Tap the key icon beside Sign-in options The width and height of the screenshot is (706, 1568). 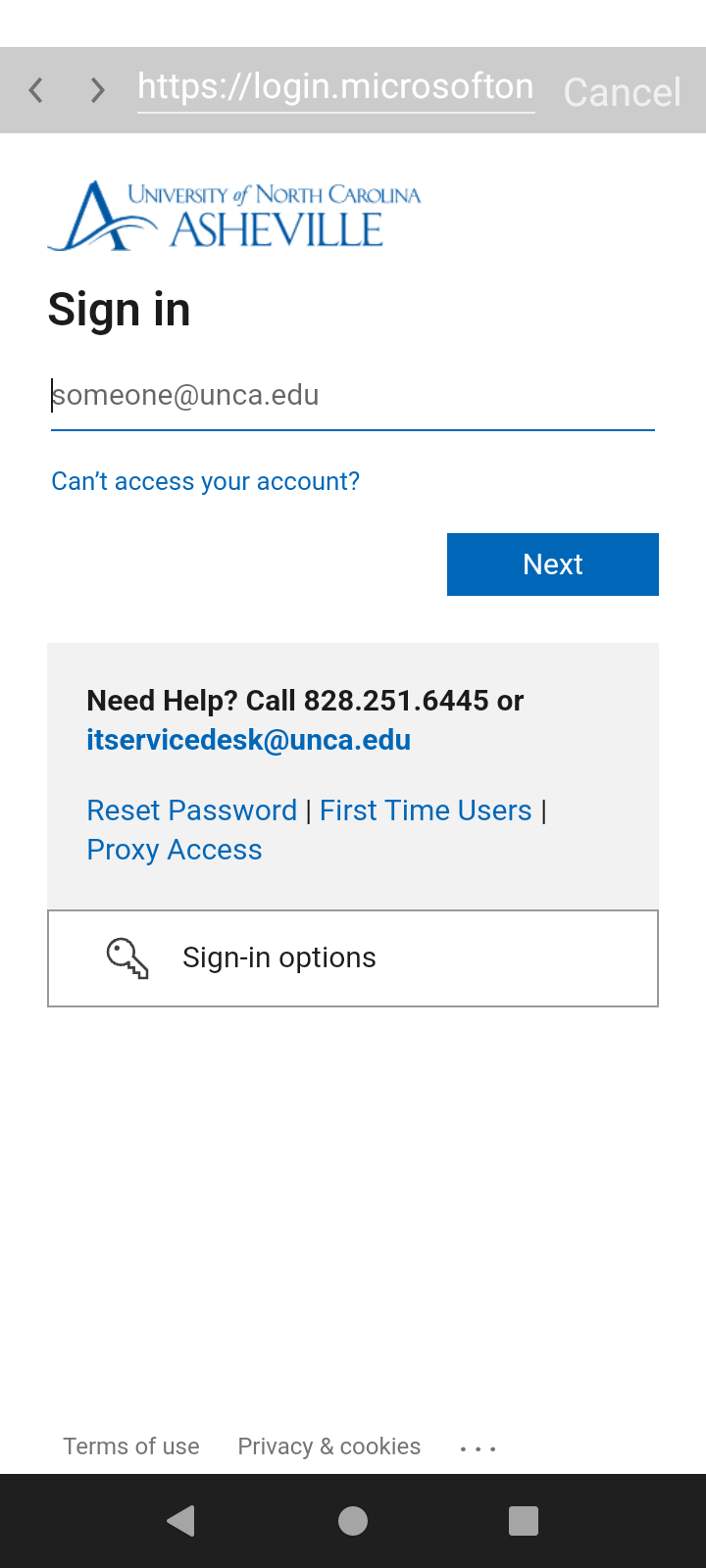(127, 958)
